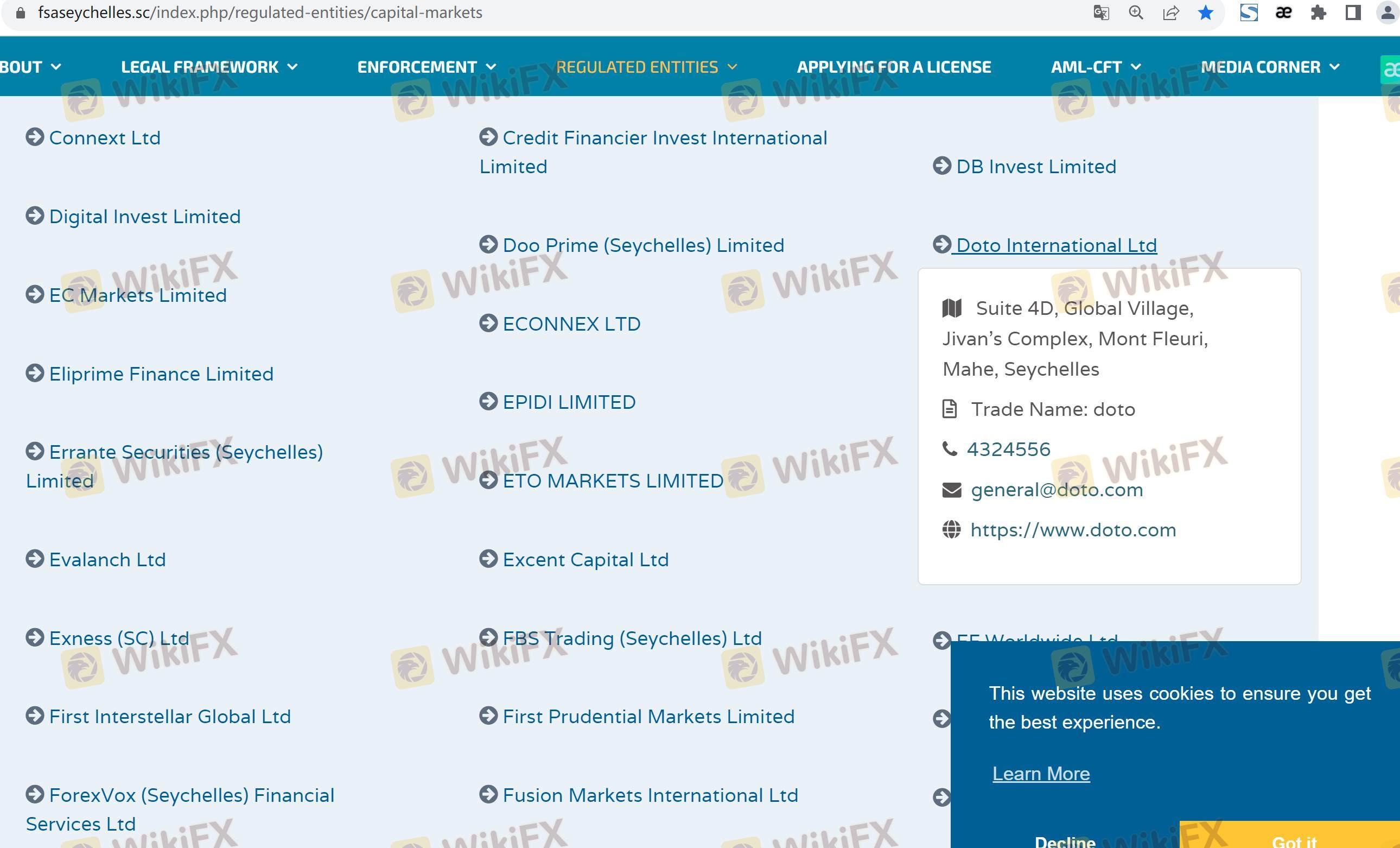Open the Regulated Entities menu
The height and width of the screenshot is (848, 1400).
[637, 67]
